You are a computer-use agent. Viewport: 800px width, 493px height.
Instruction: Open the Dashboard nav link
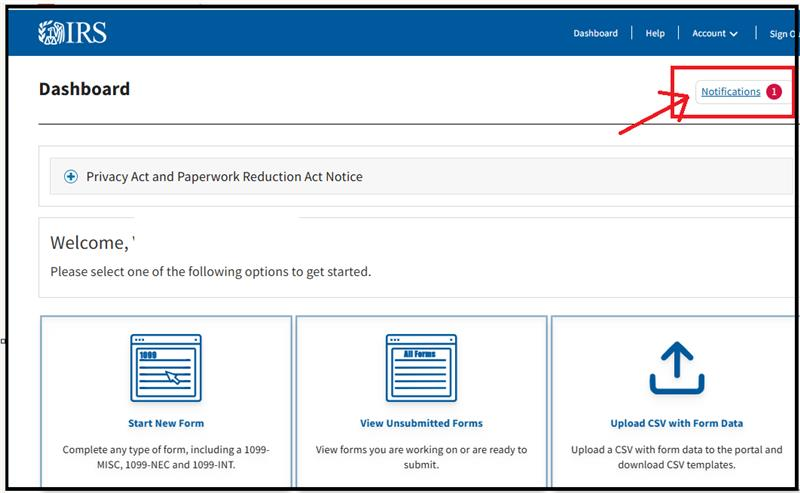point(595,33)
